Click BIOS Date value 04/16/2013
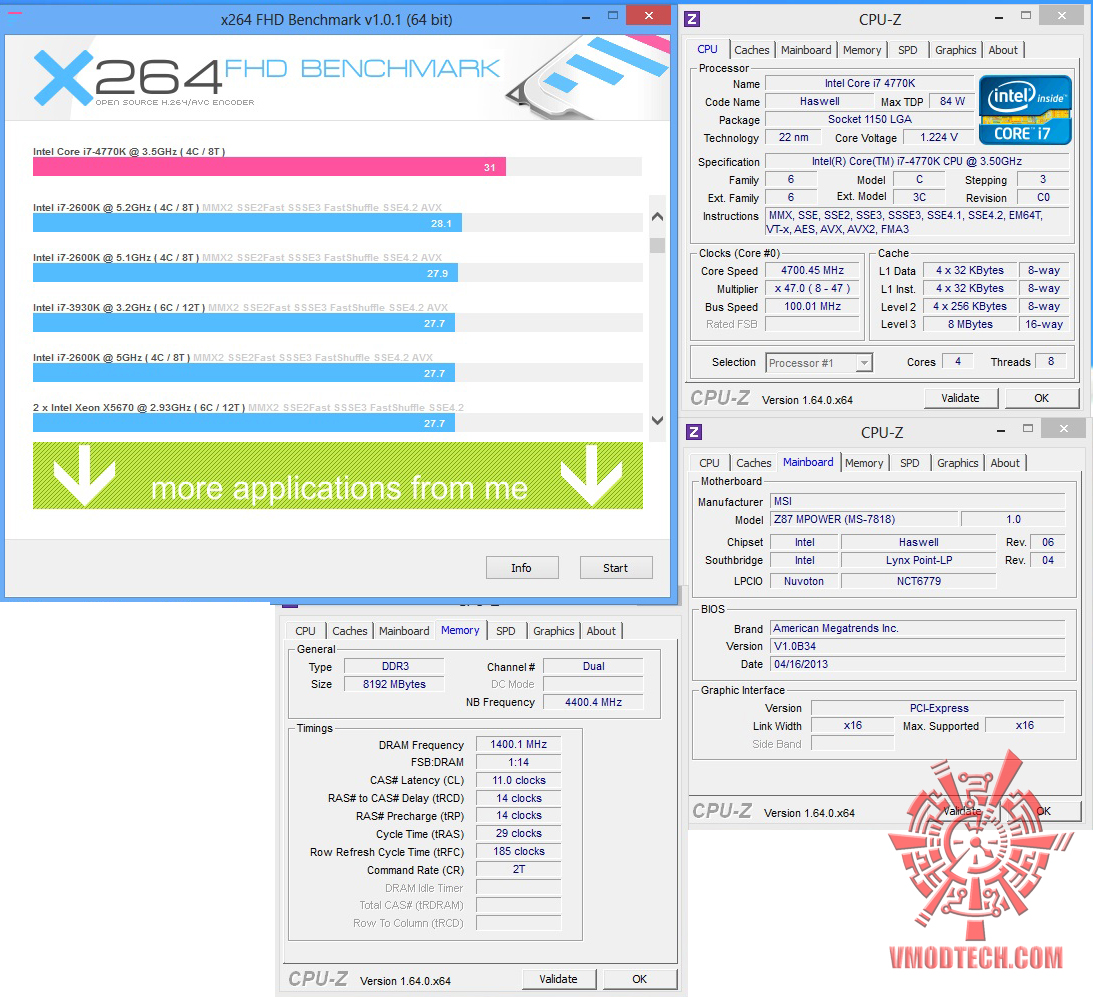 pyautogui.click(x=917, y=664)
